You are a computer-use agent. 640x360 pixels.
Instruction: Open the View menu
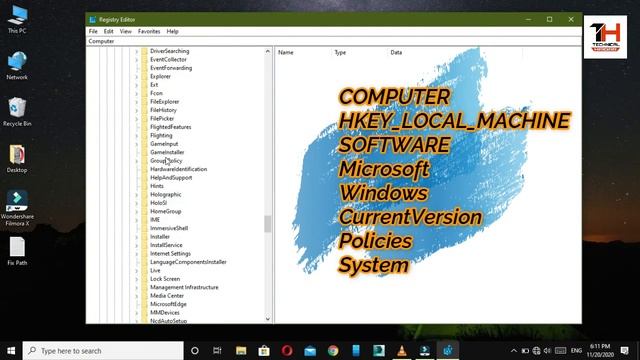tap(125, 31)
